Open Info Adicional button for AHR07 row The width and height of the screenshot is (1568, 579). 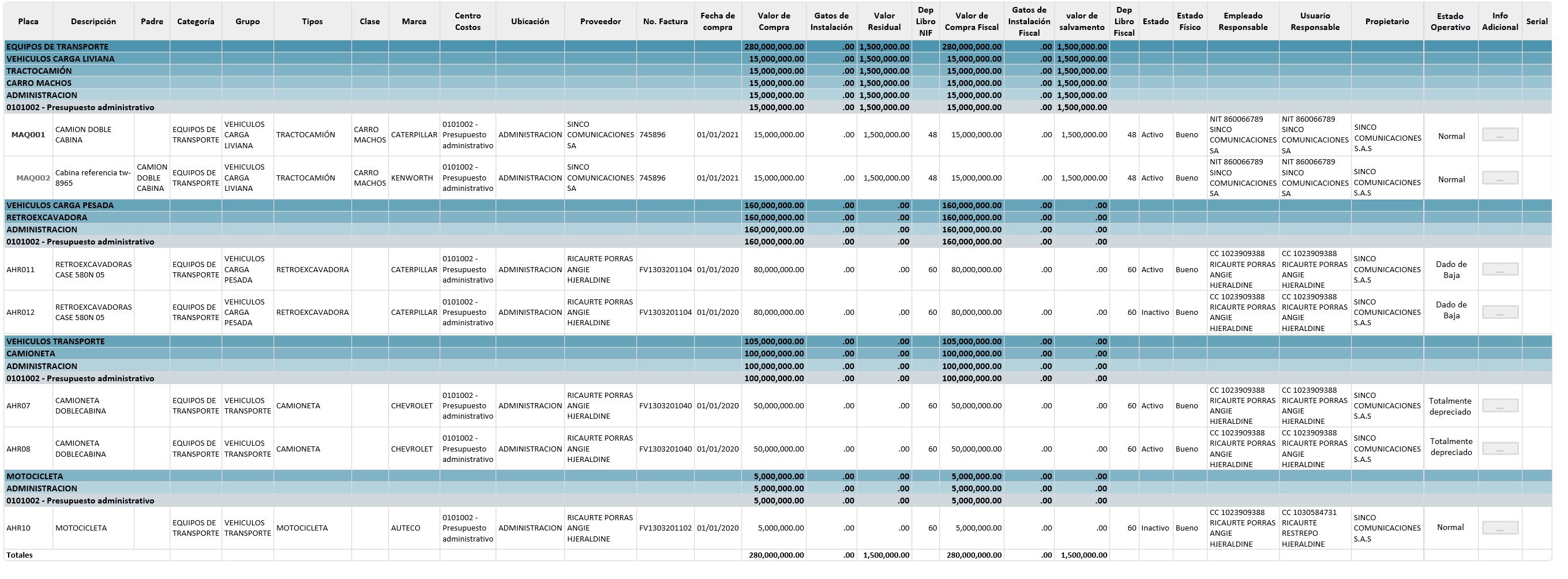[1500, 405]
